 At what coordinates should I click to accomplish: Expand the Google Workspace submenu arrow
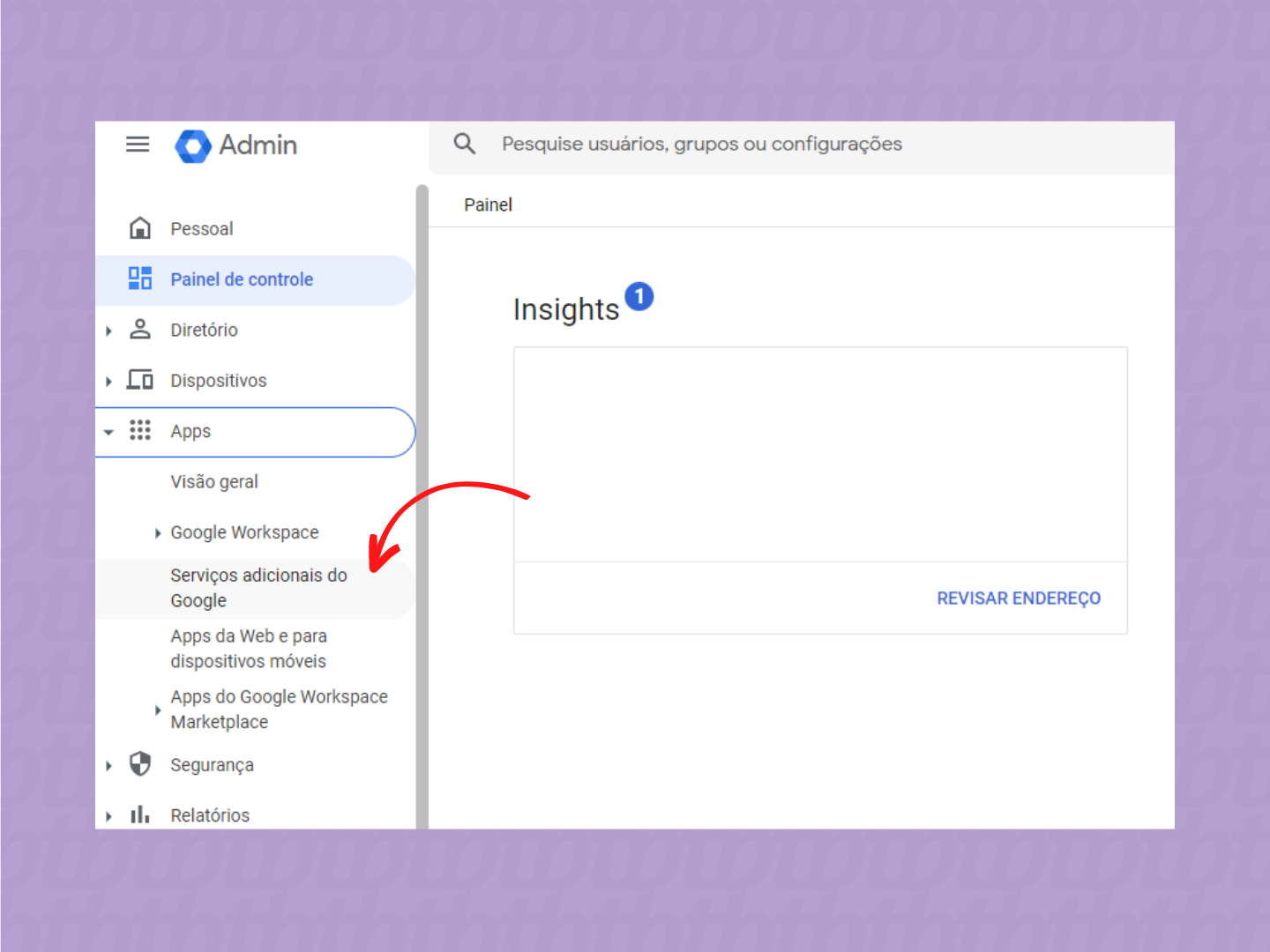[x=158, y=532]
